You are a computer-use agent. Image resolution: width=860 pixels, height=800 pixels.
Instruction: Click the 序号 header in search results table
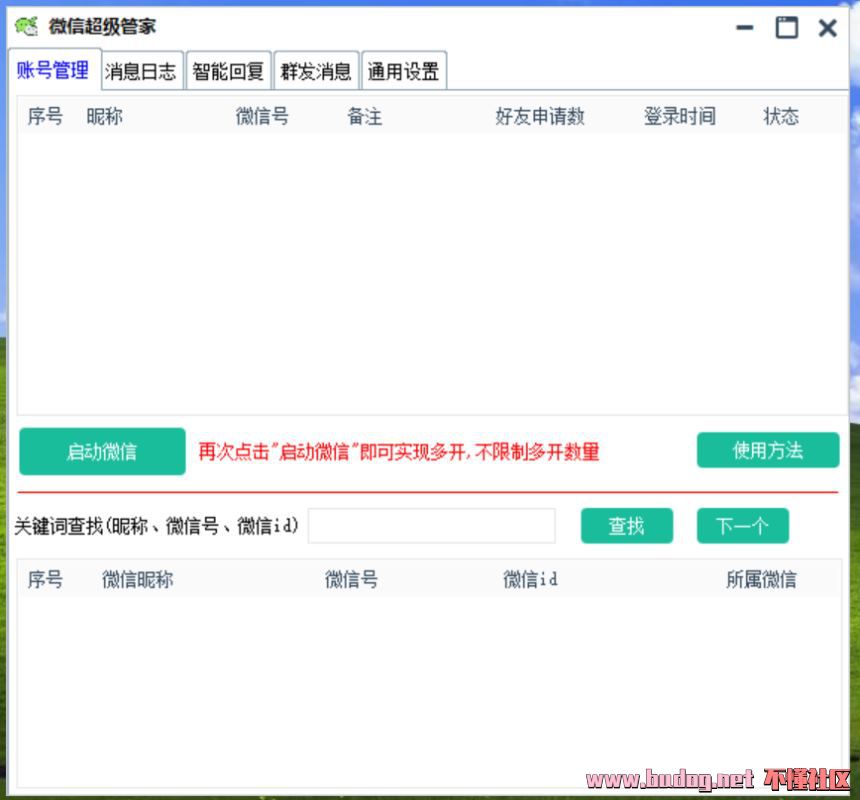(x=45, y=579)
